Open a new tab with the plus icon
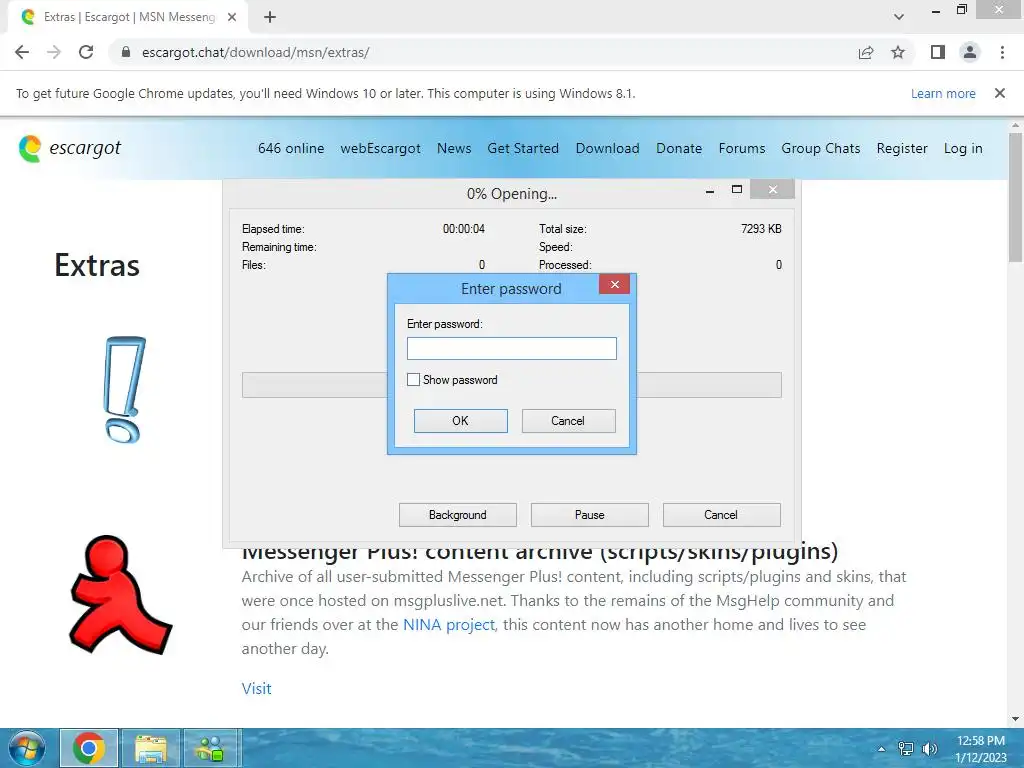This screenshot has height=768, width=1024. tap(270, 17)
